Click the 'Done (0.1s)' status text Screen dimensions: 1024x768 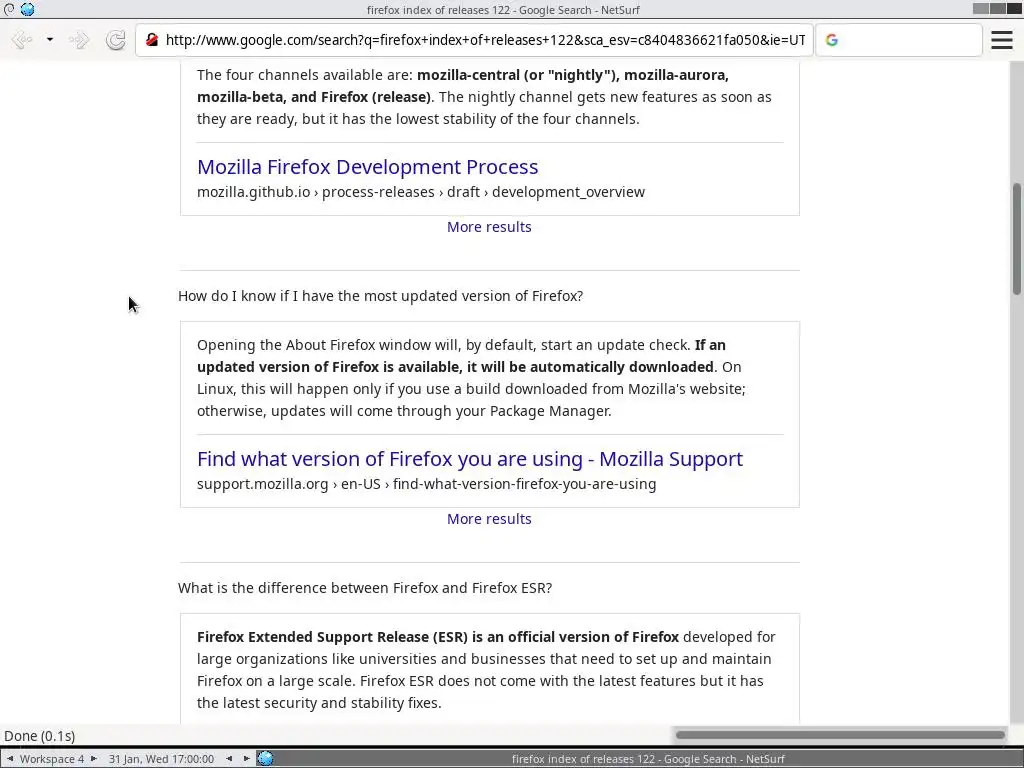click(40, 736)
